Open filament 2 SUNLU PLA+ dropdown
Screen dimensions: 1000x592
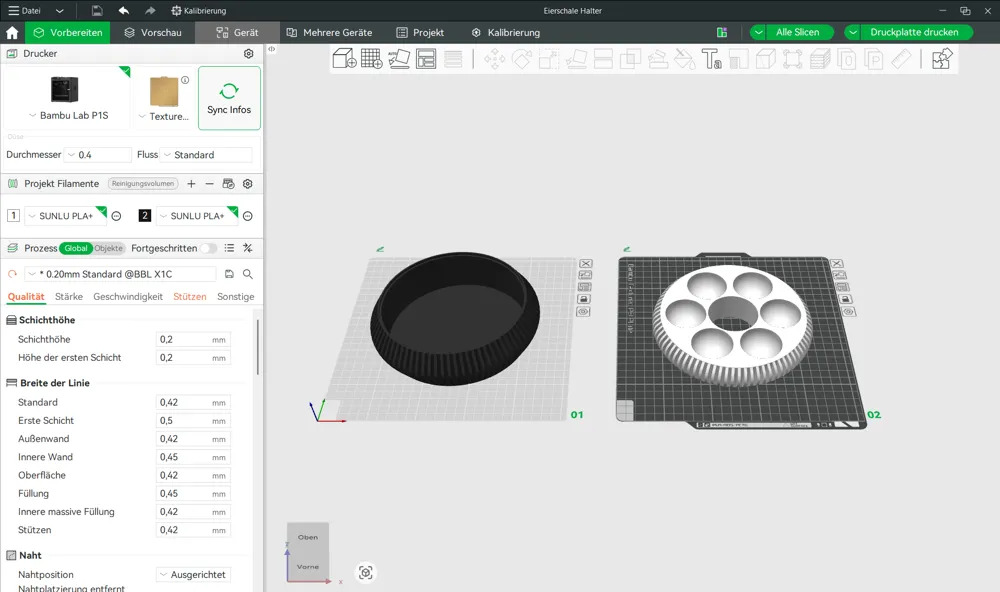196,216
